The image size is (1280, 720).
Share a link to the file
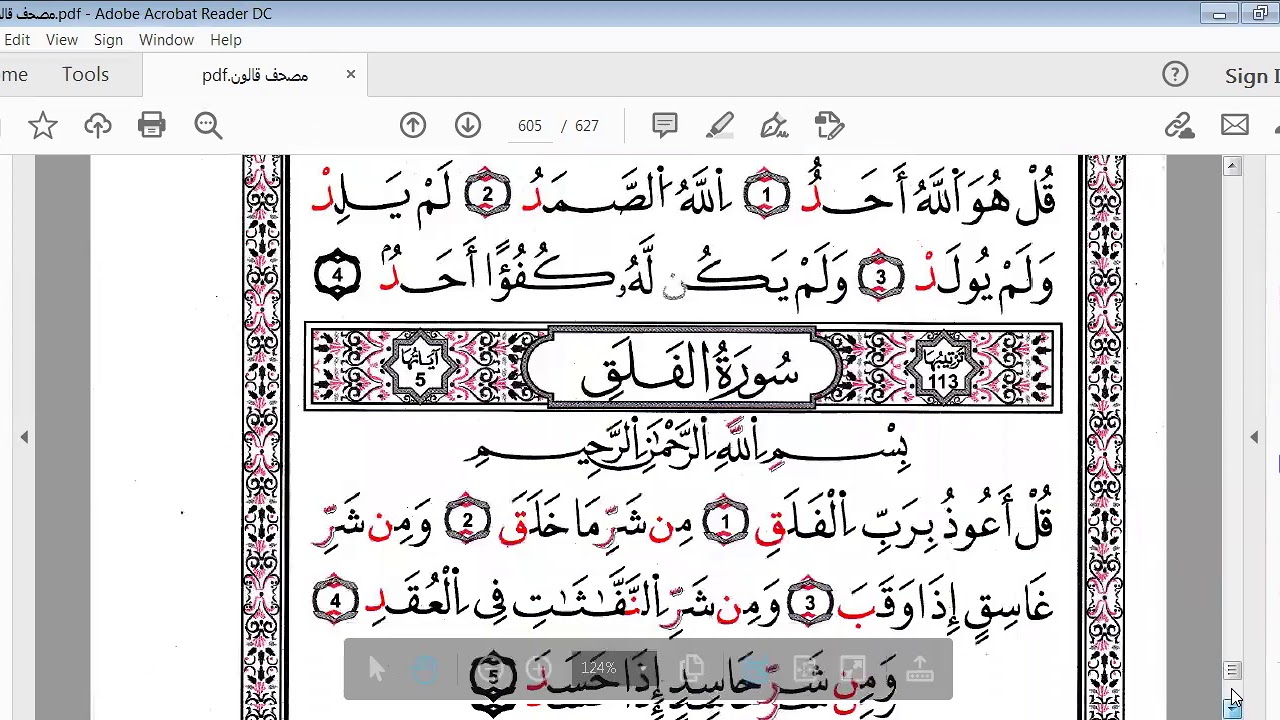coord(1180,126)
